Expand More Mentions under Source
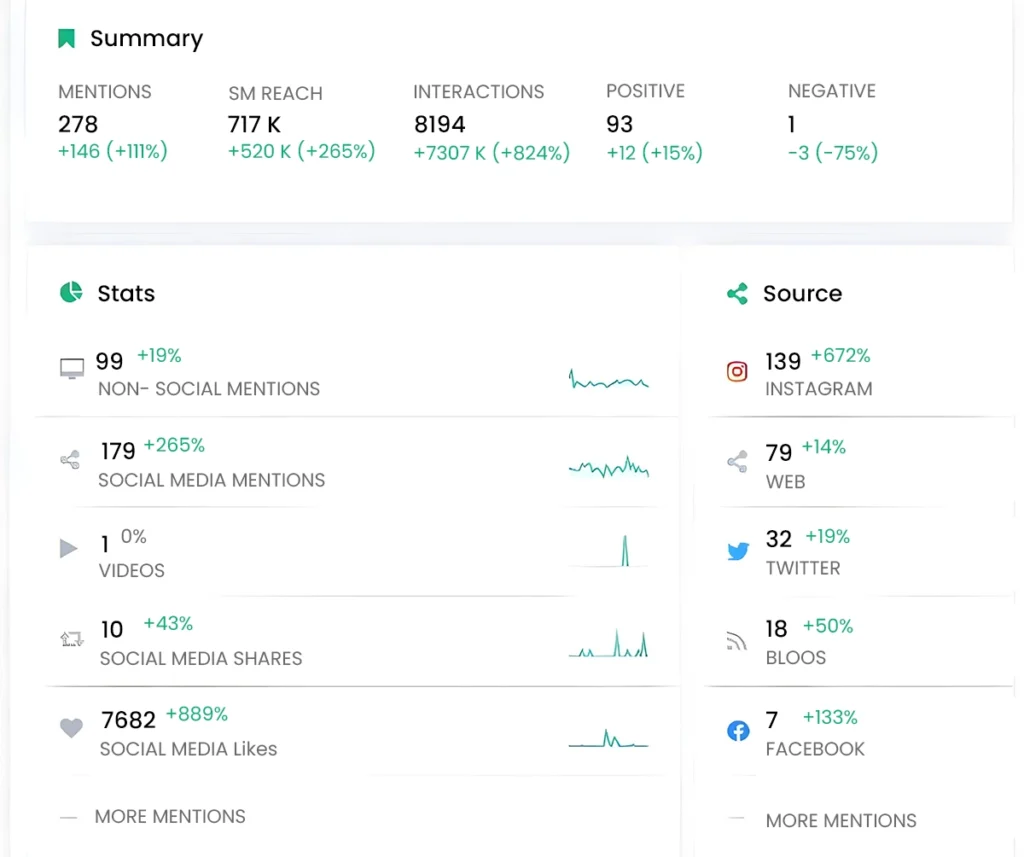The width and height of the screenshot is (1024, 857). click(x=840, y=821)
